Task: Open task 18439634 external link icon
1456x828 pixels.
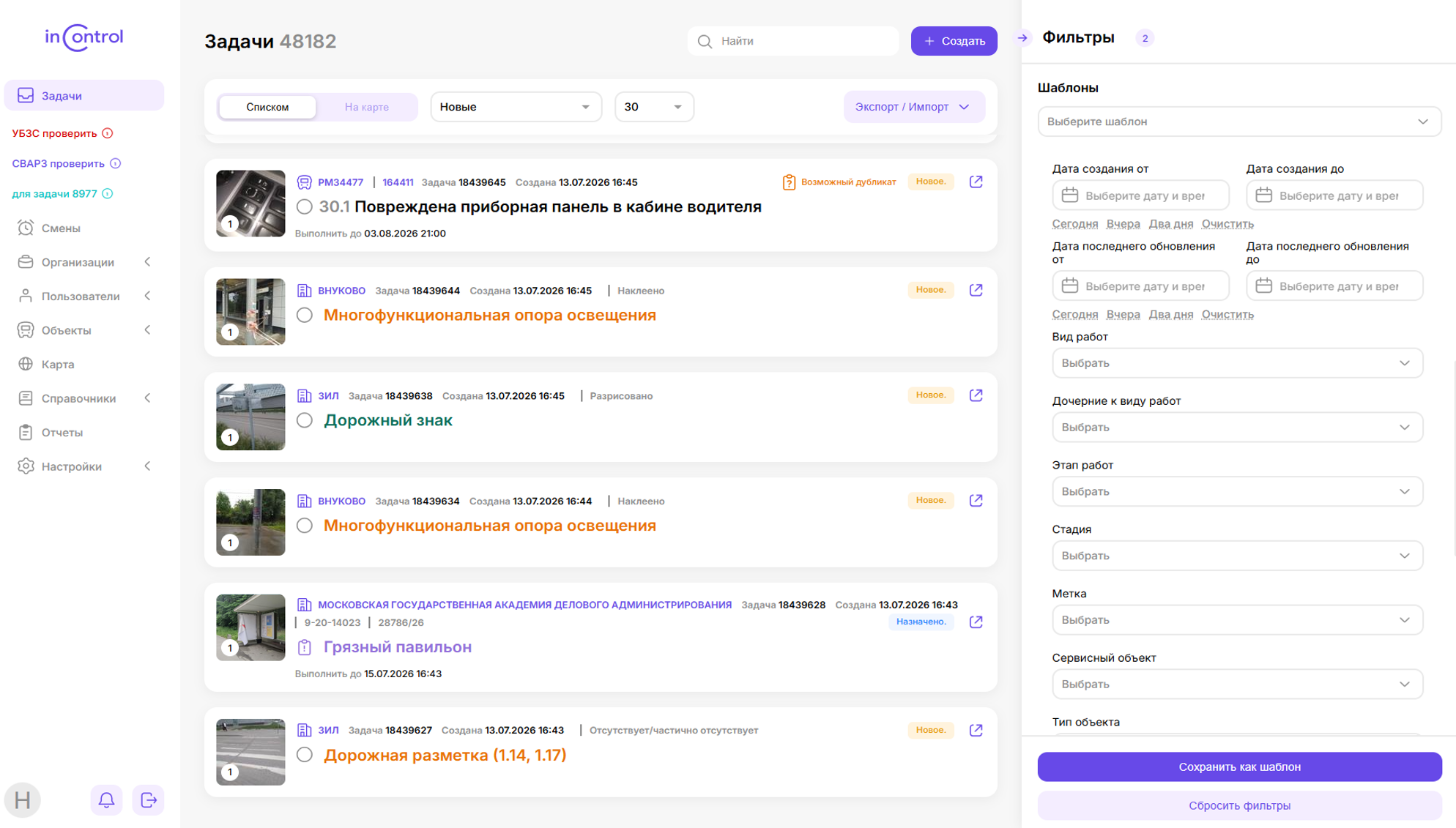Action: coord(976,501)
